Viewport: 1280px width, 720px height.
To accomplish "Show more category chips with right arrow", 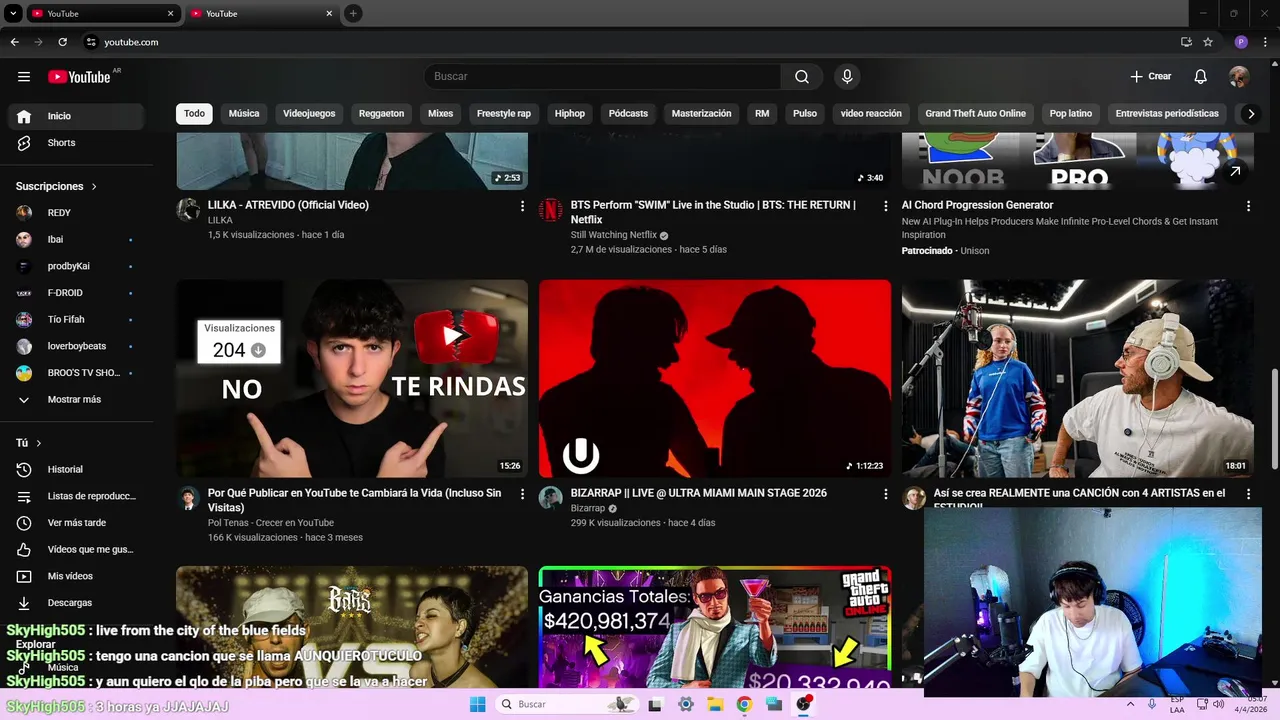I will coord(1250,114).
